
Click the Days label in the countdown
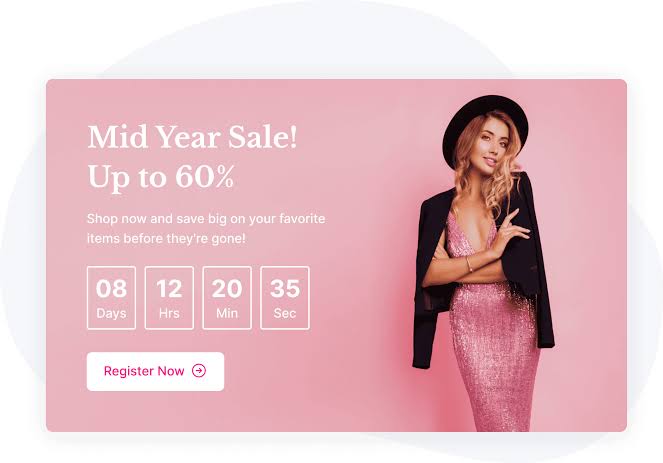111,314
